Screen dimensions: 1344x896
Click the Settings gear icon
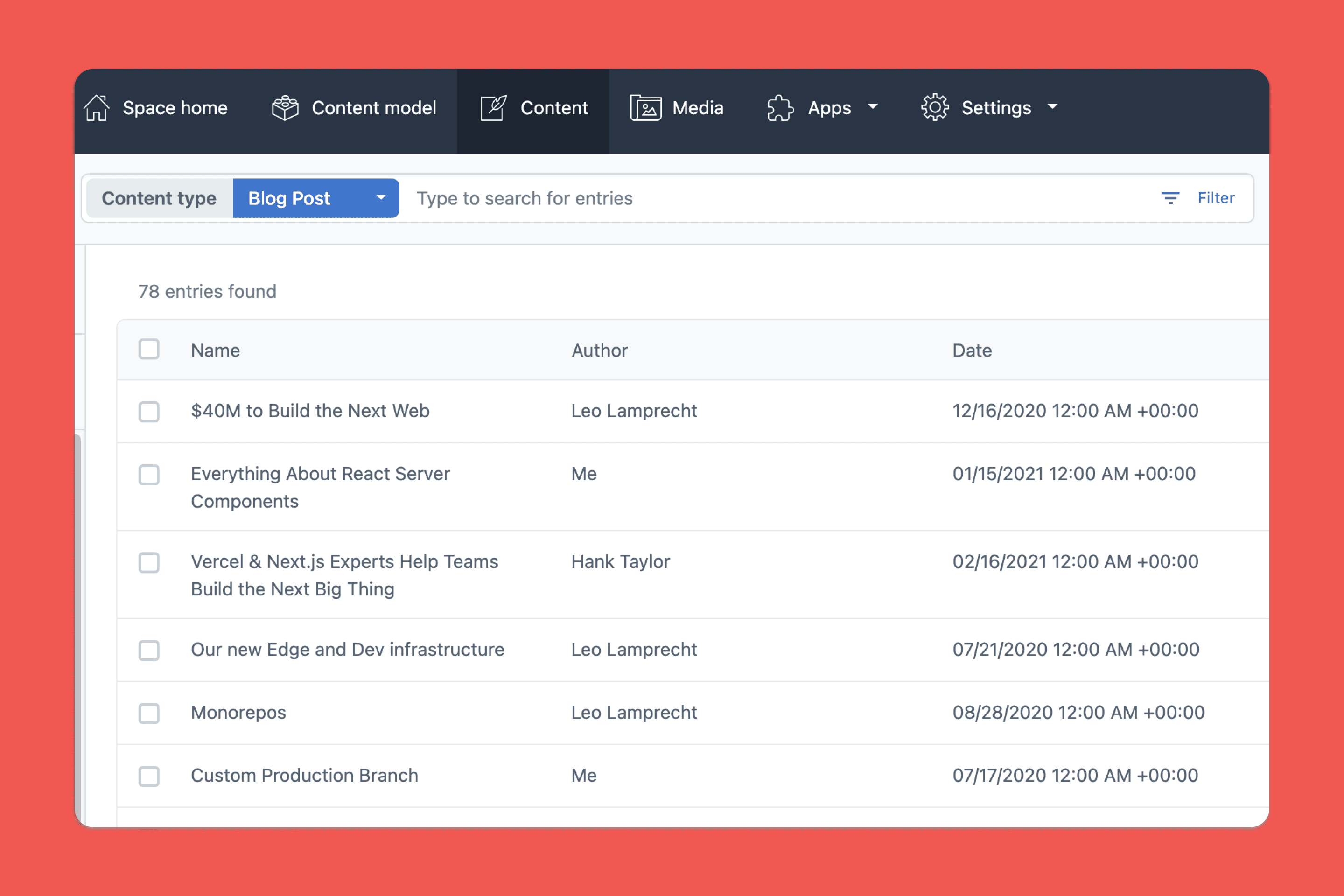[x=935, y=107]
